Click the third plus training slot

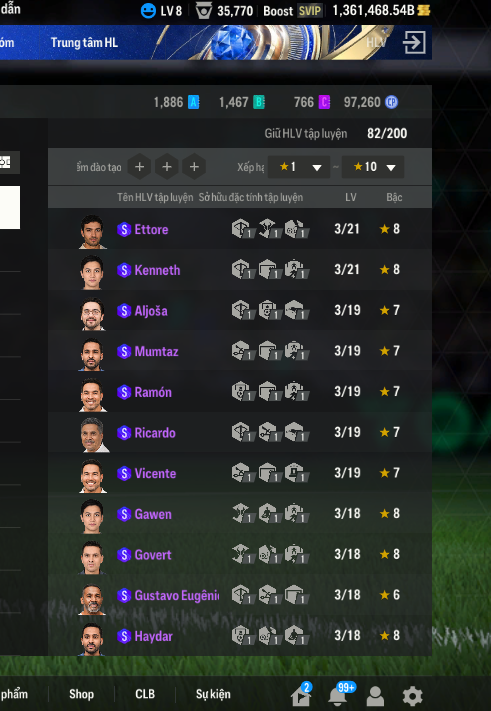tap(194, 167)
